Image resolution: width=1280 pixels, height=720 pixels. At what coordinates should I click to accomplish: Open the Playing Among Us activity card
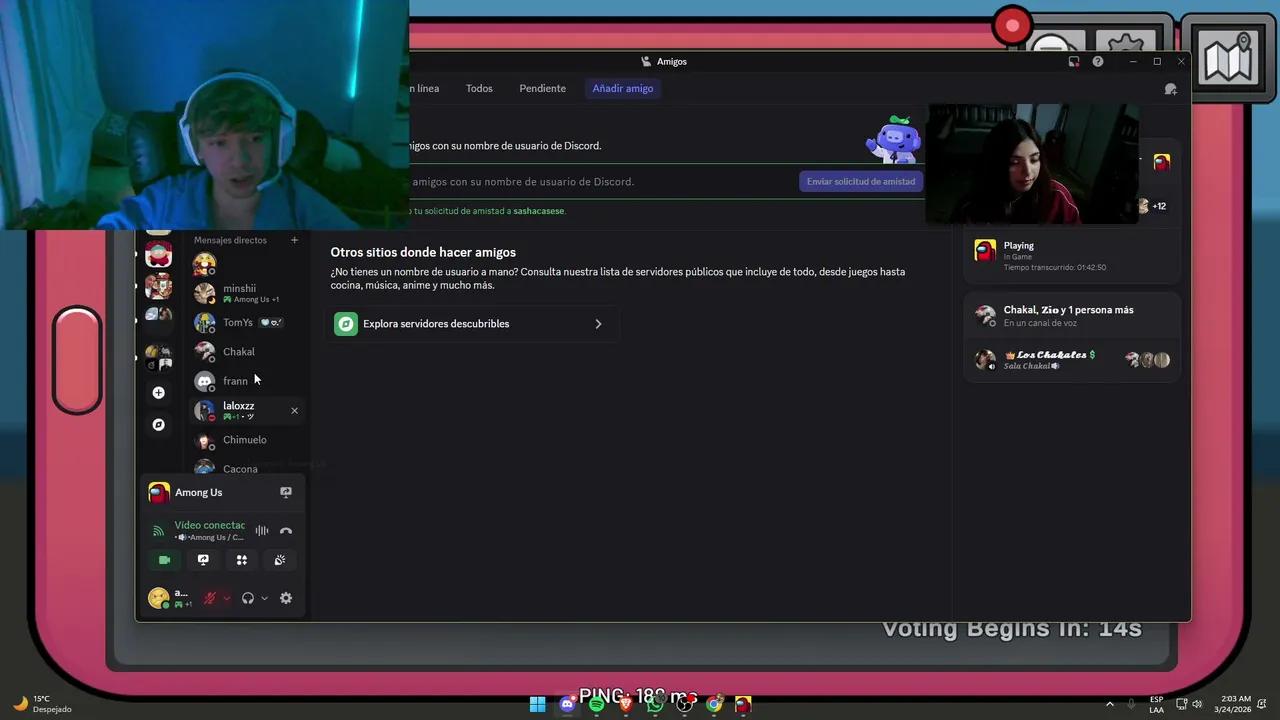tap(1072, 256)
